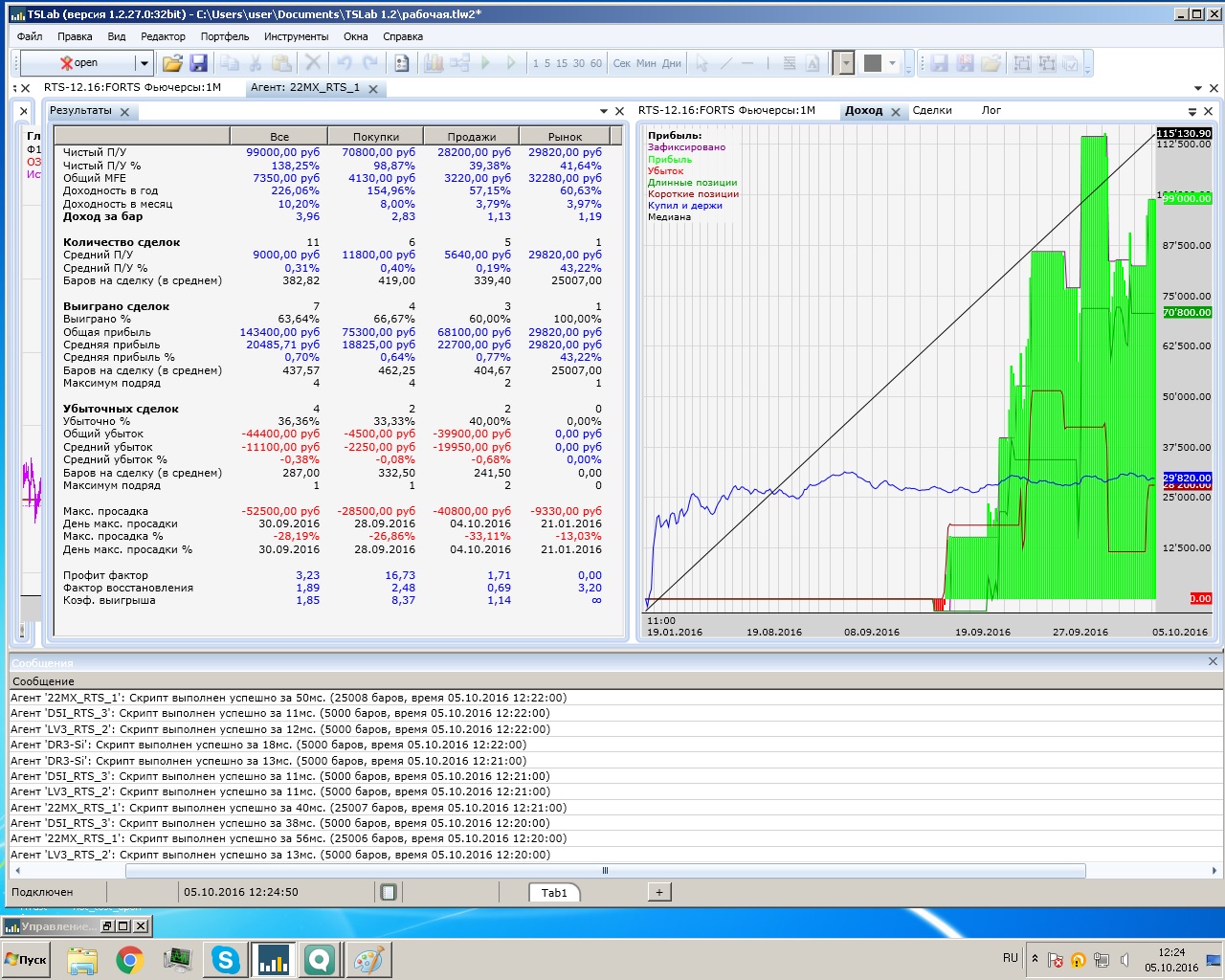Click the plus button to add tab

click(x=658, y=892)
